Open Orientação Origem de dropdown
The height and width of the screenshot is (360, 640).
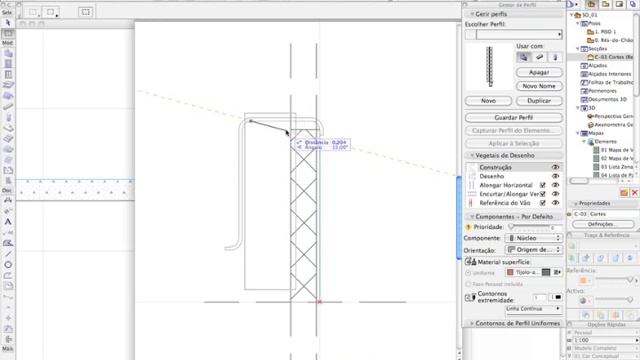[x=534, y=249]
